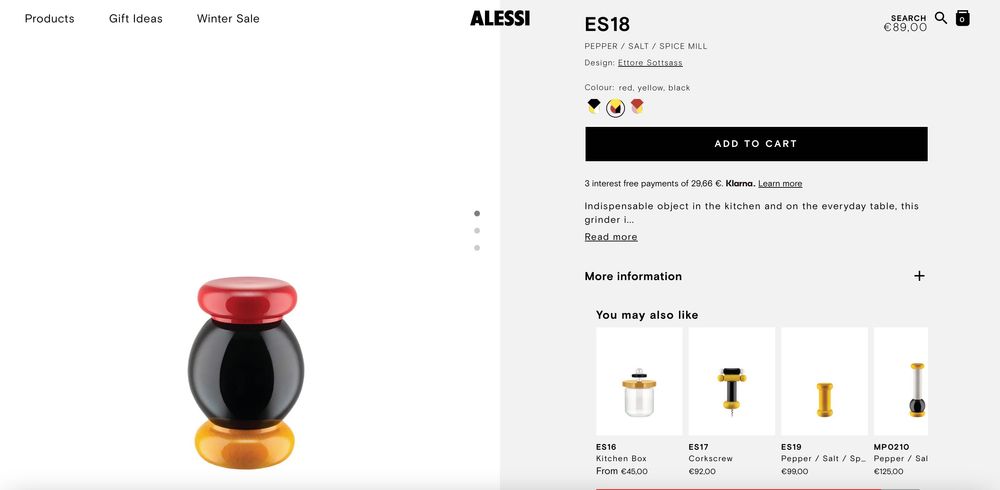Expand description with Read more
This screenshot has height=490, width=1000.
(x=611, y=237)
